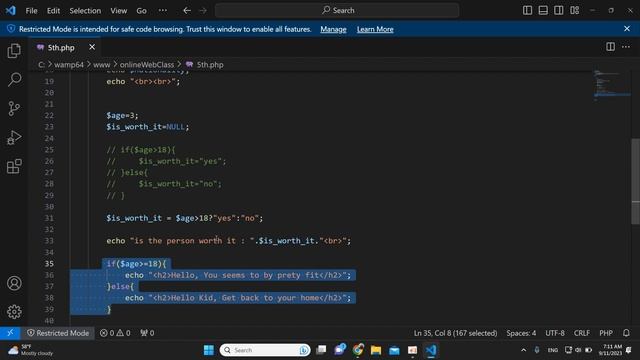Click the $is_worth_it=NULL; line

click(x=148, y=127)
